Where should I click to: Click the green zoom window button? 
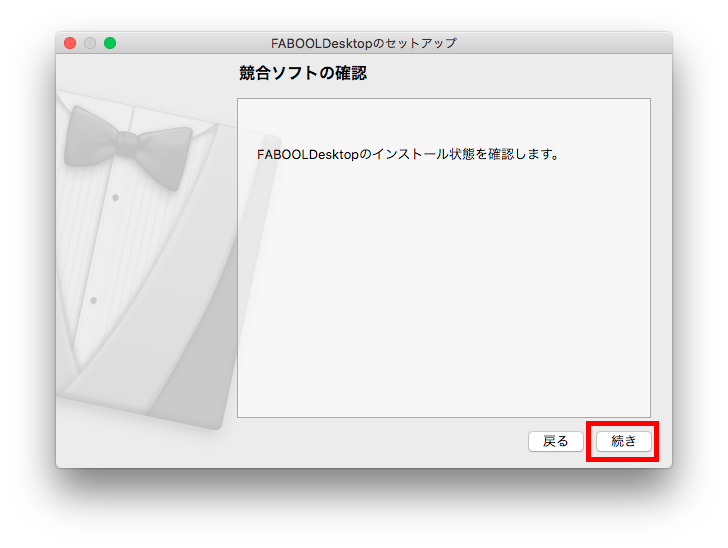tap(110, 43)
